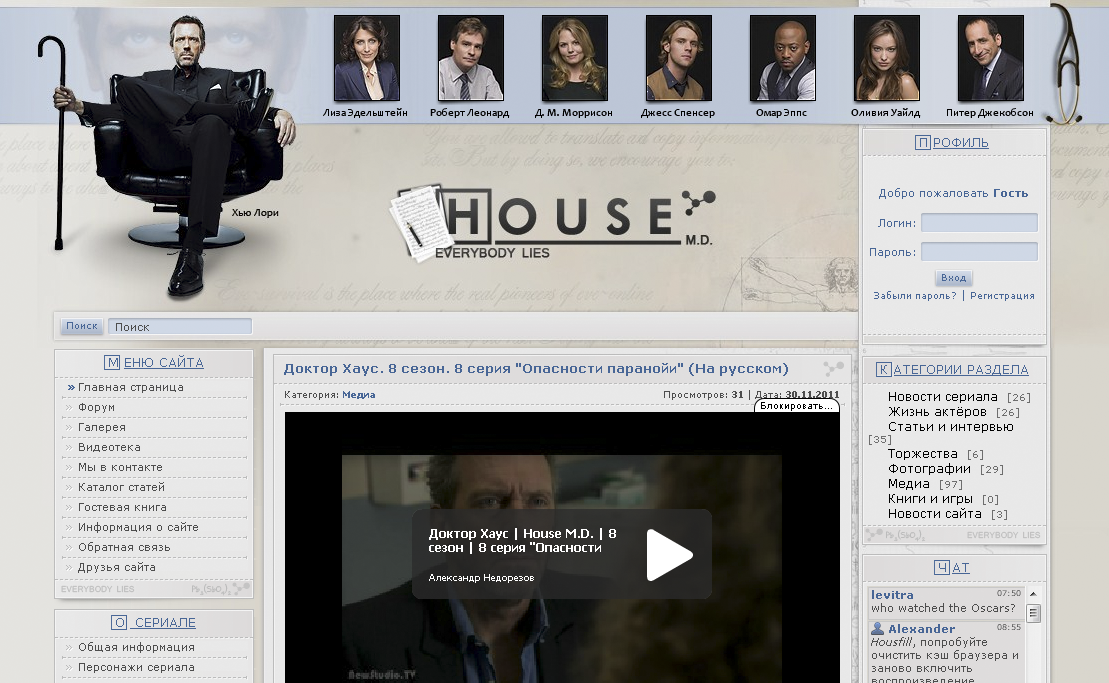This screenshot has width=1109, height=683.
Task: Open Персонажи сериала menu item
Action: pyautogui.click(x=136, y=667)
